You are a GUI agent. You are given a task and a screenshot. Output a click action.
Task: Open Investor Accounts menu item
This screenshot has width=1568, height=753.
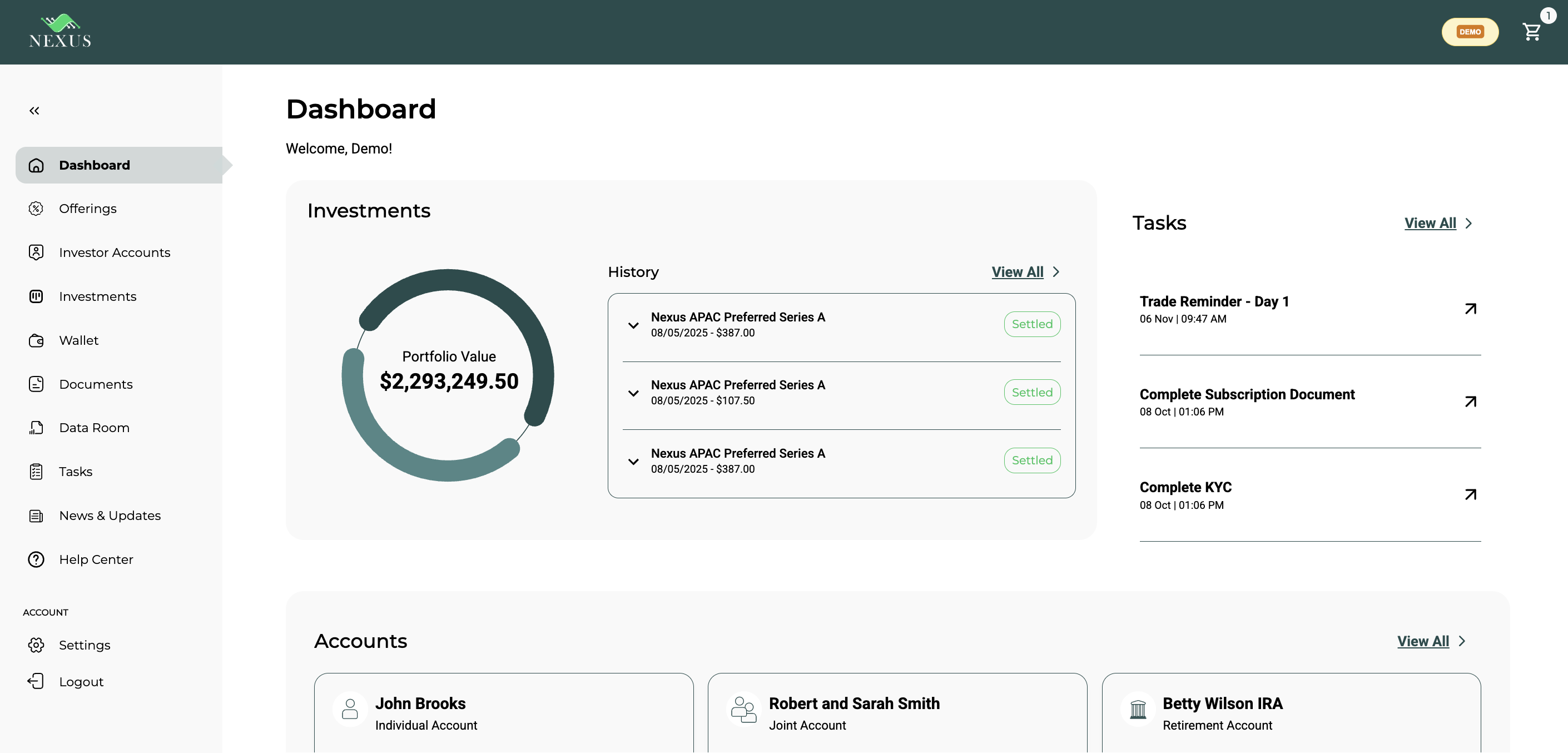pyautogui.click(x=115, y=252)
